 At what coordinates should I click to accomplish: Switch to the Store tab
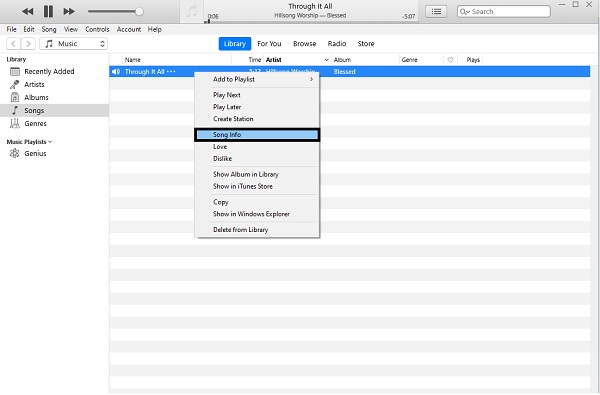click(366, 44)
